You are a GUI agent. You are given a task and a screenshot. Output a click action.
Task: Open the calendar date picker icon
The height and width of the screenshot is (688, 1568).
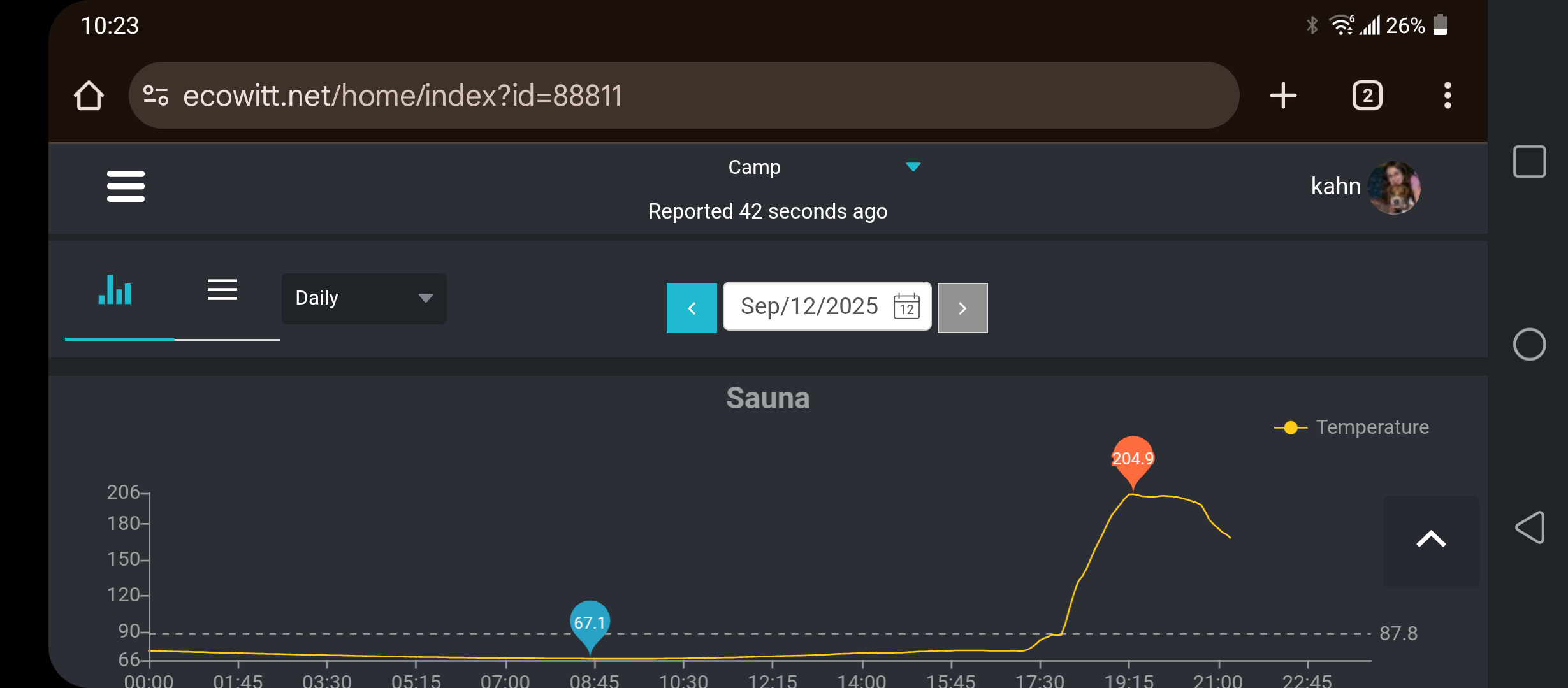click(x=906, y=306)
